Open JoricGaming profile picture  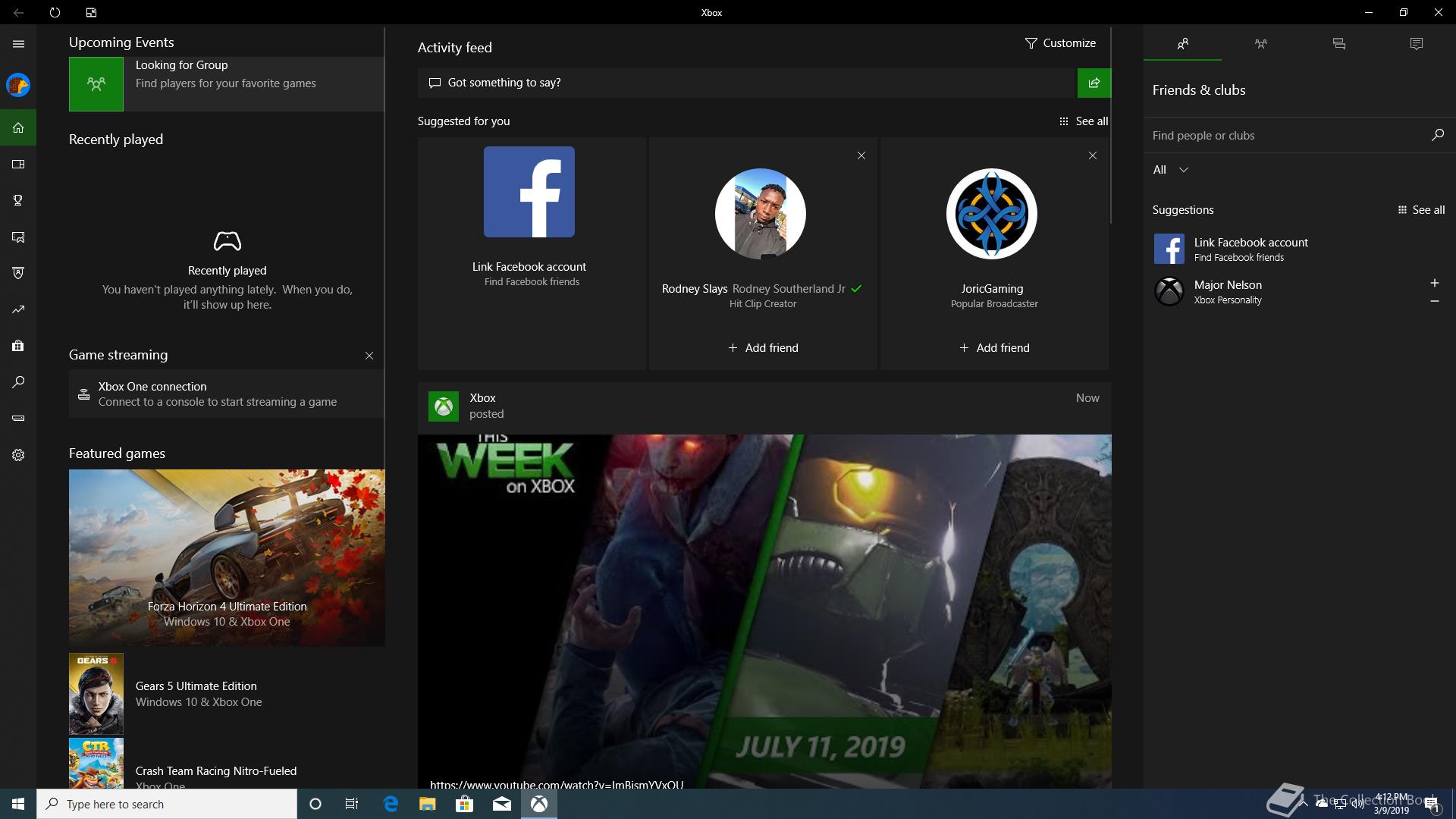(992, 214)
